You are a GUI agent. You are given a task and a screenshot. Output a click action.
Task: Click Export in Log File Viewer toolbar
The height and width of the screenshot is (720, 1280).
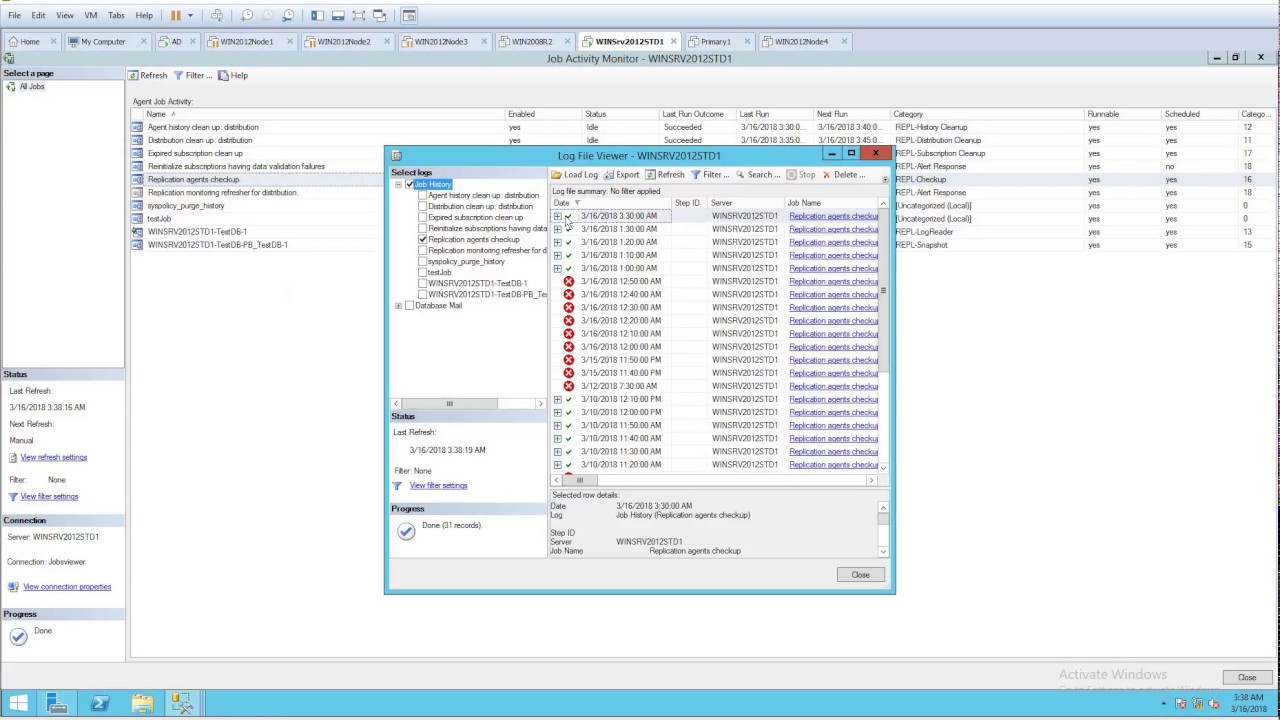621,175
